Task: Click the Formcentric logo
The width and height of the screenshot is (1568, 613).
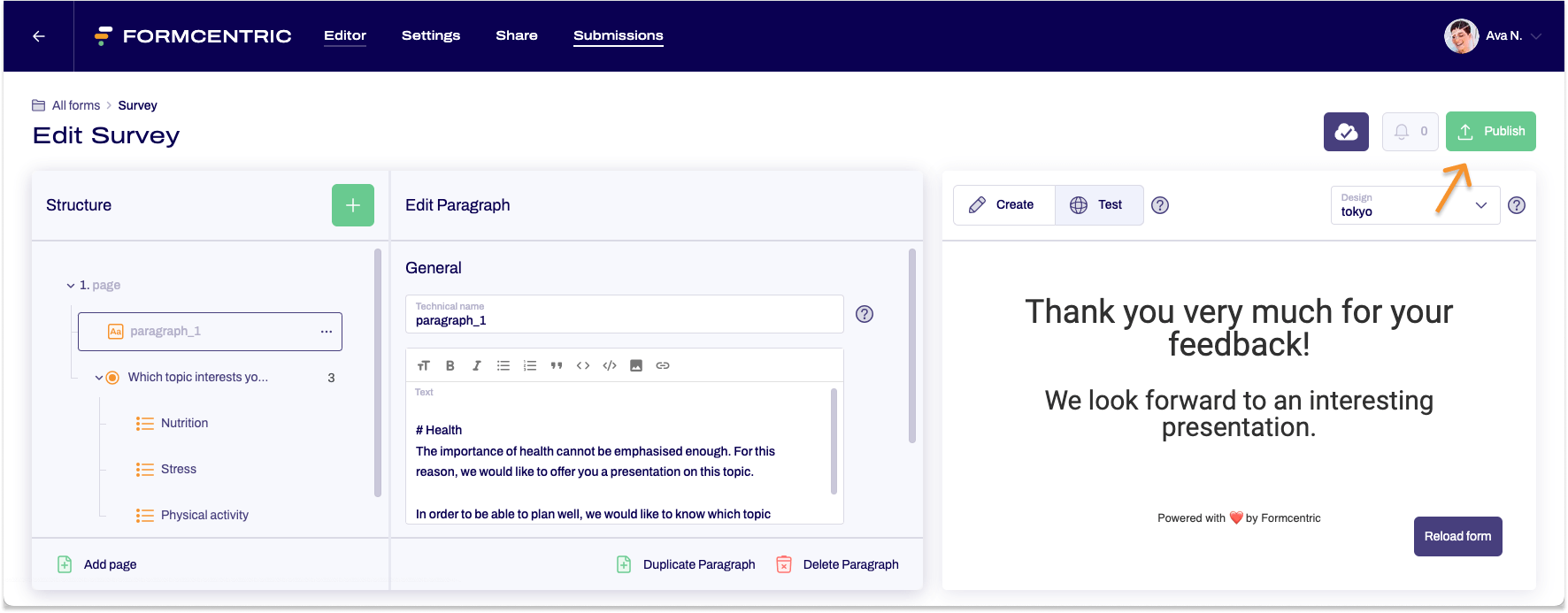Action: point(193,36)
